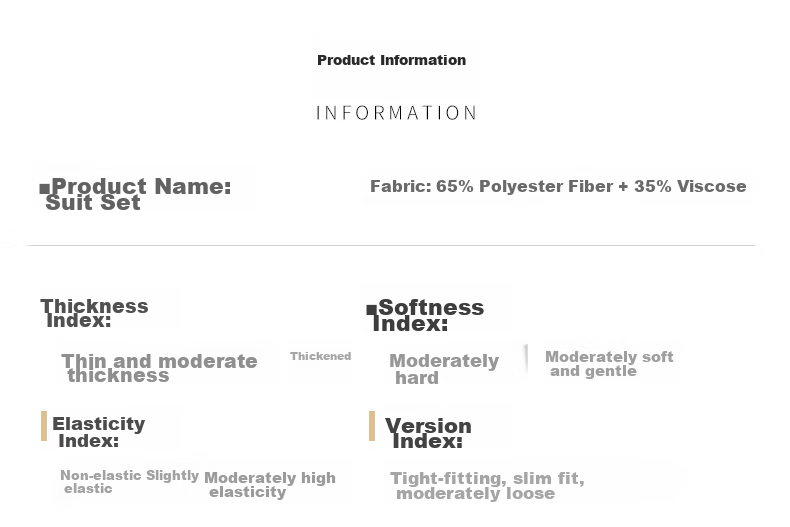
Task: Pick the Moderately hard option
Action: [x=444, y=369]
